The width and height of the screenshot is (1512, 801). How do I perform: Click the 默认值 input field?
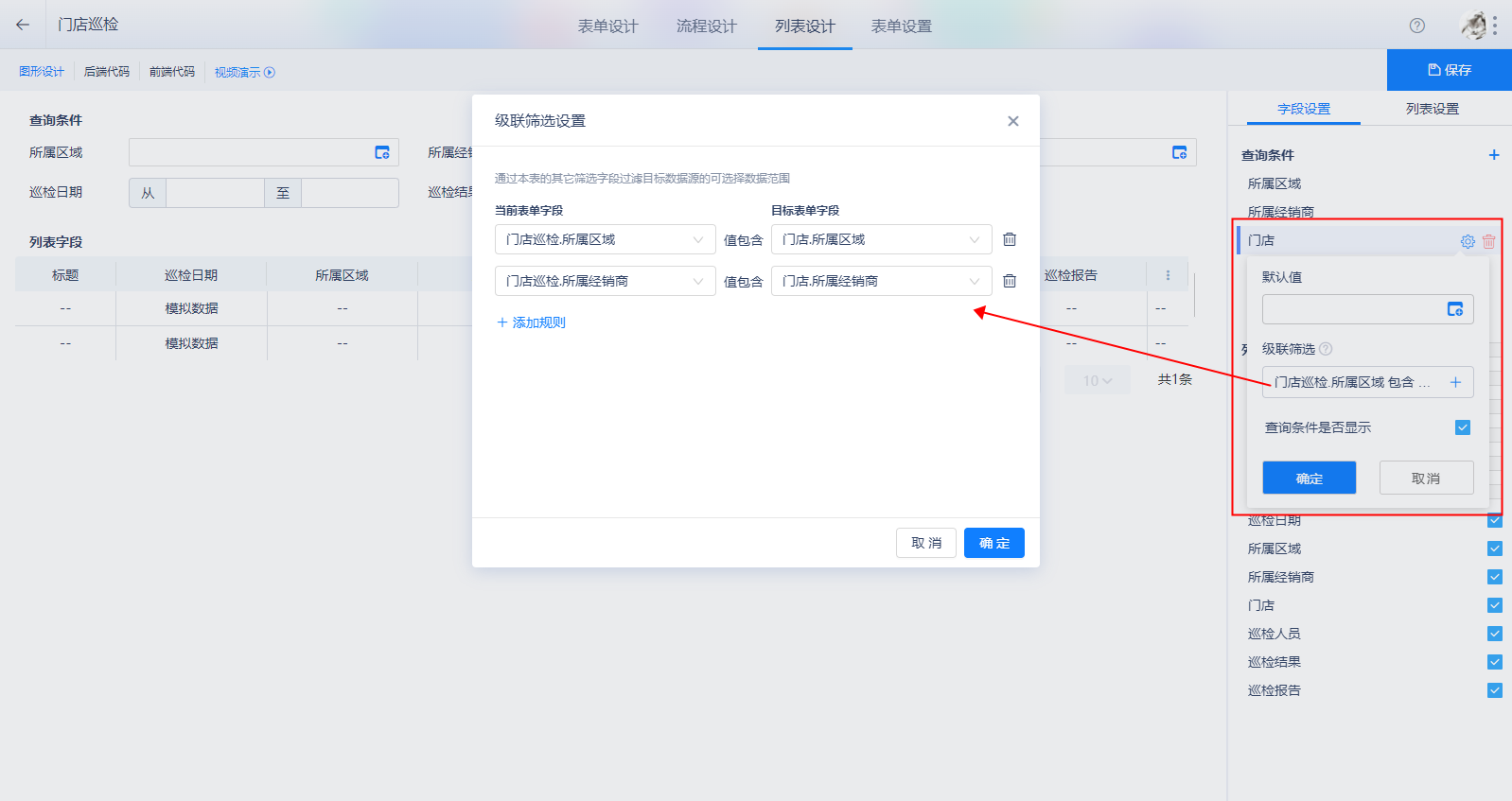[x=1368, y=309]
